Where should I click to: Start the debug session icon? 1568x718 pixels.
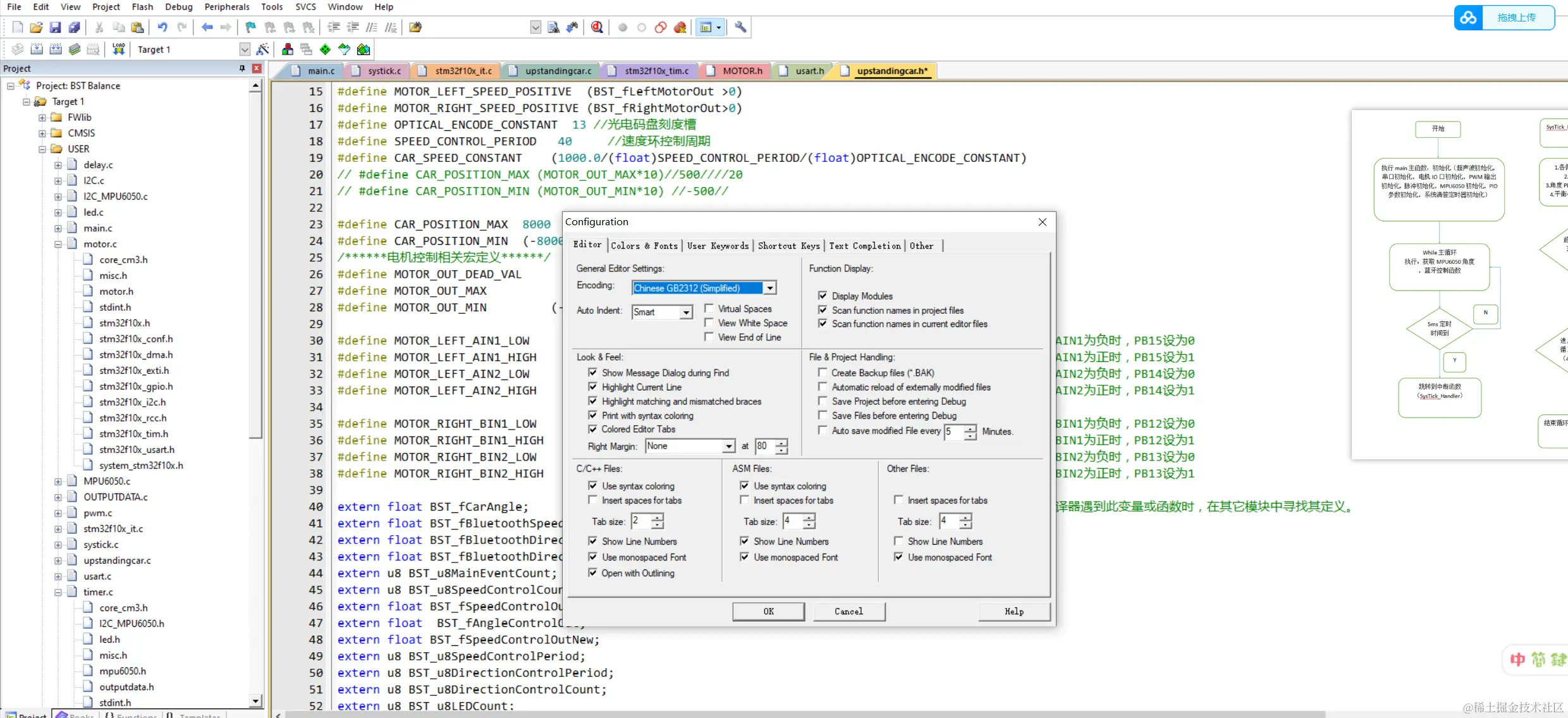[596, 27]
